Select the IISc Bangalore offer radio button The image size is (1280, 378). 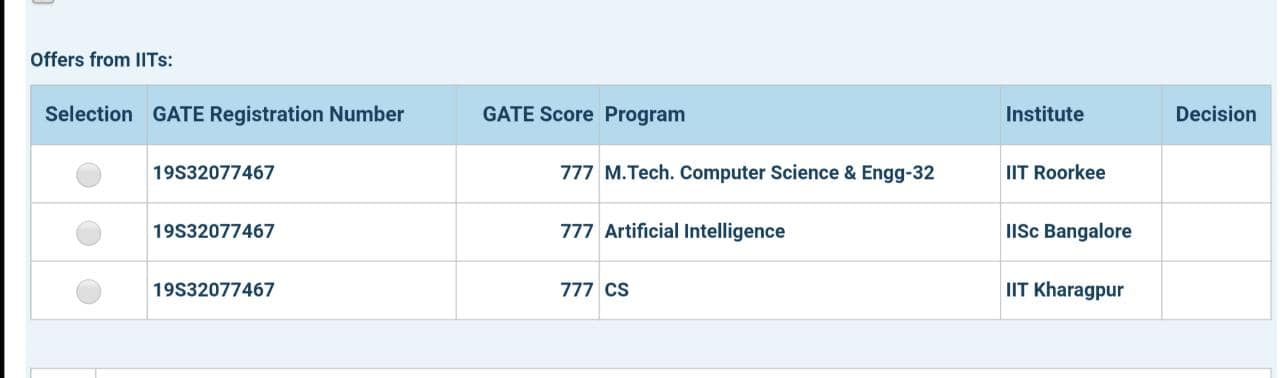[x=89, y=232]
